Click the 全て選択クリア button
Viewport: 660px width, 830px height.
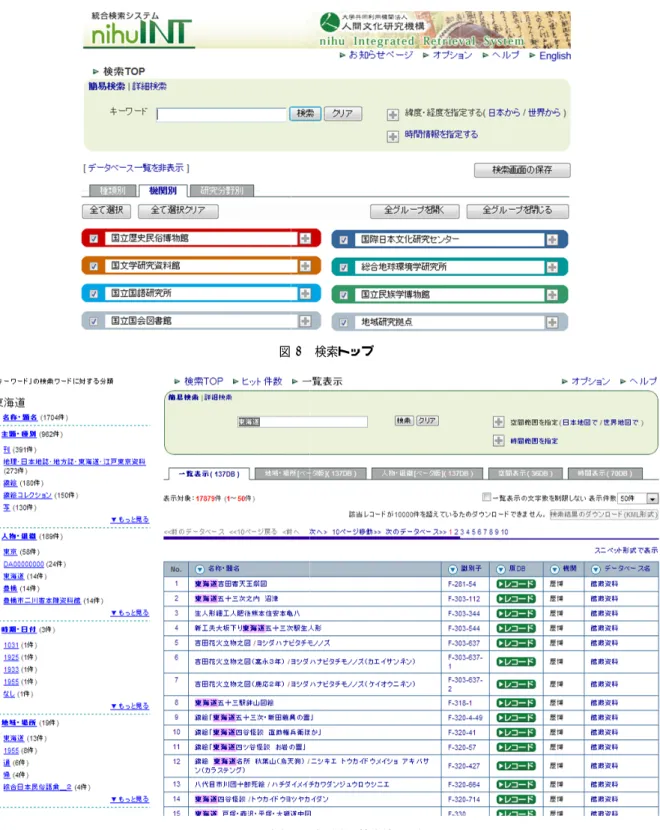pyautogui.click(x=178, y=210)
